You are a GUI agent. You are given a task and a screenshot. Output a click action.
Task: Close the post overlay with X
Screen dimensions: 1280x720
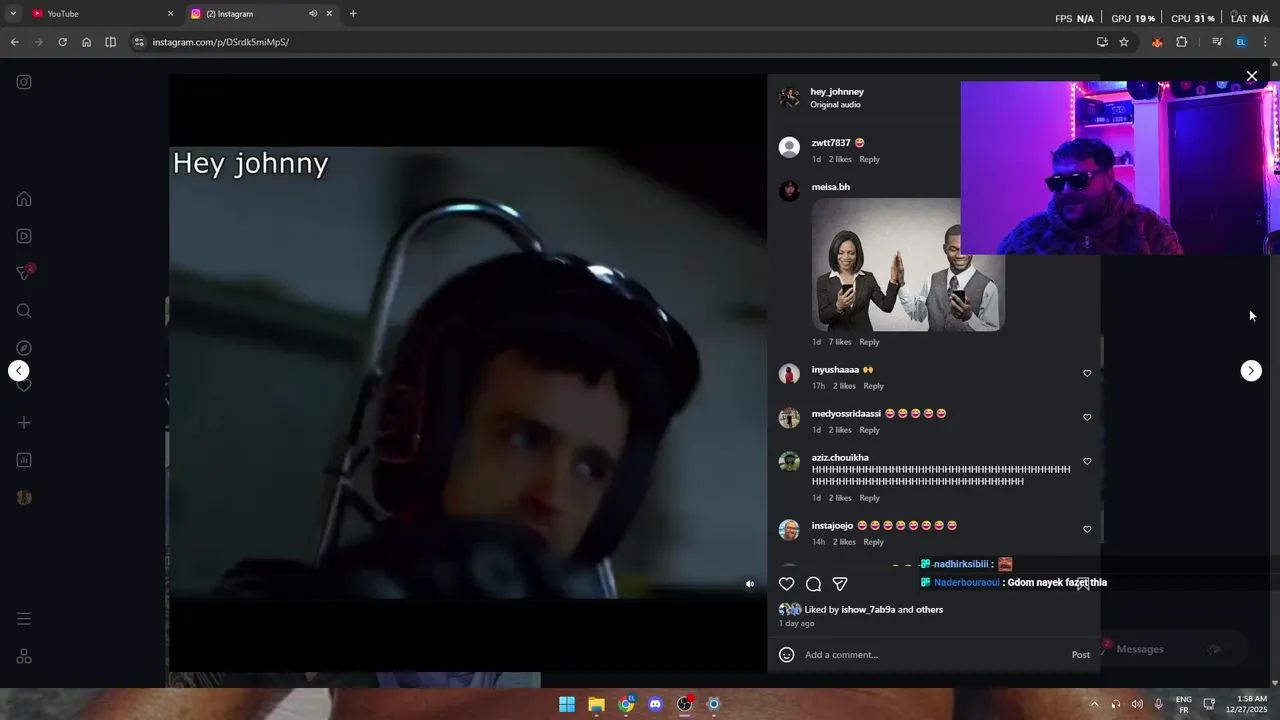[1252, 76]
